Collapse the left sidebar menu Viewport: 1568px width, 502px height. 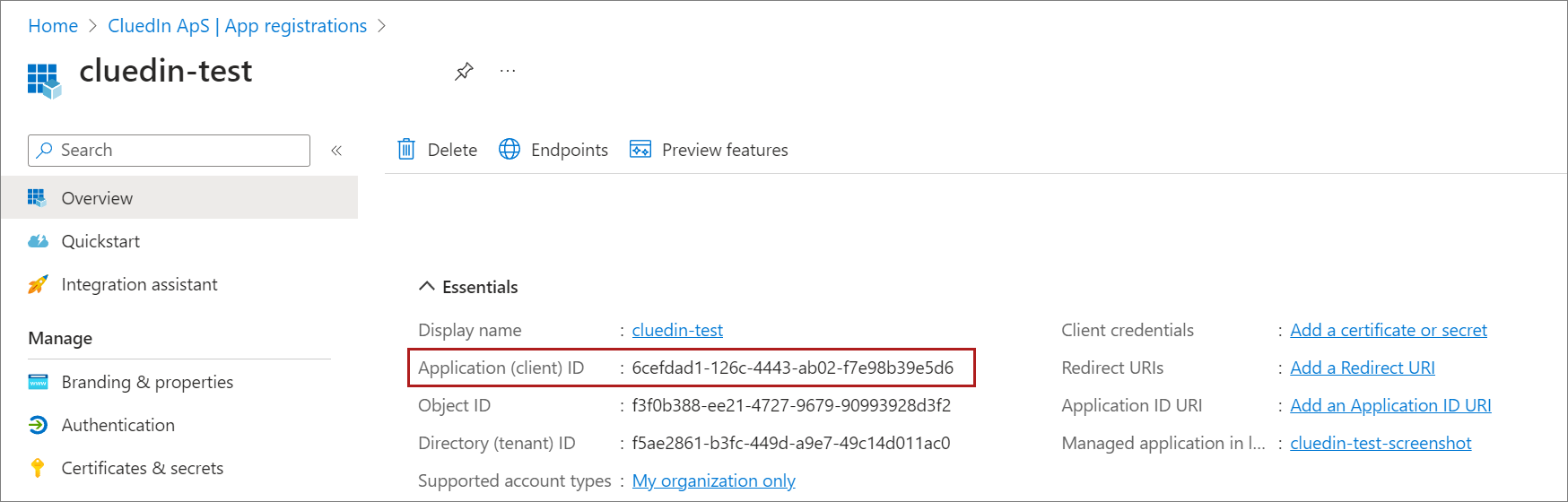[x=336, y=151]
